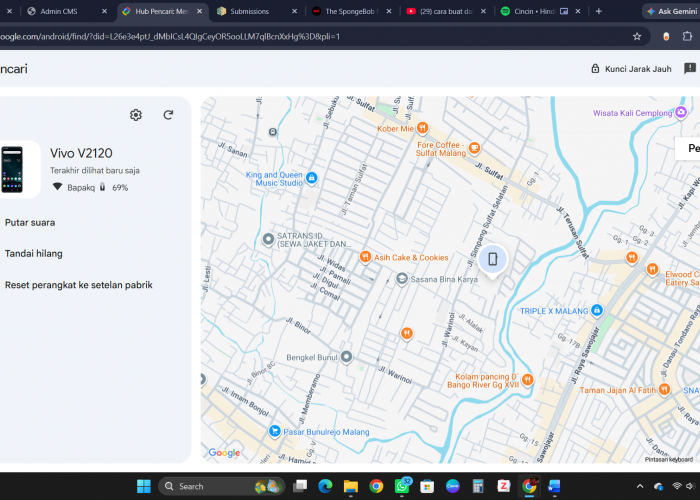The height and width of the screenshot is (500, 700).
Task: Open WhatsApp from the taskbar
Action: [402, 486]
